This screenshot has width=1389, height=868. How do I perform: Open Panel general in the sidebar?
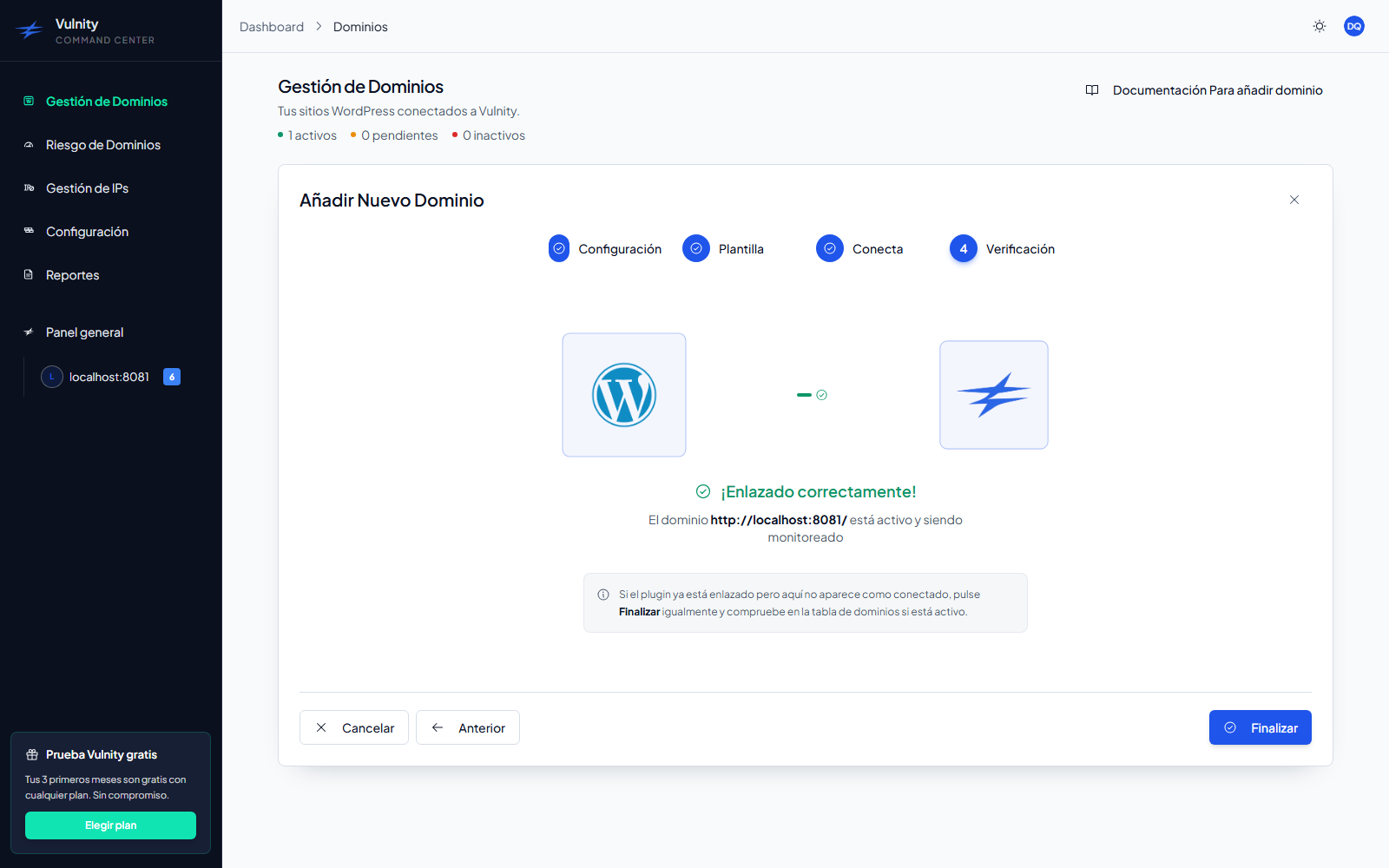84,332
